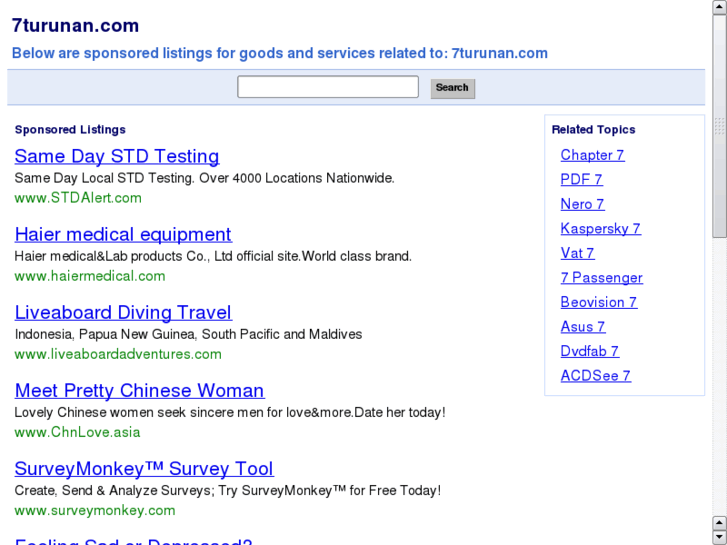727x545 pixels.
Task: Click the scrollbar up arrow at top
Action: point(720,7)
